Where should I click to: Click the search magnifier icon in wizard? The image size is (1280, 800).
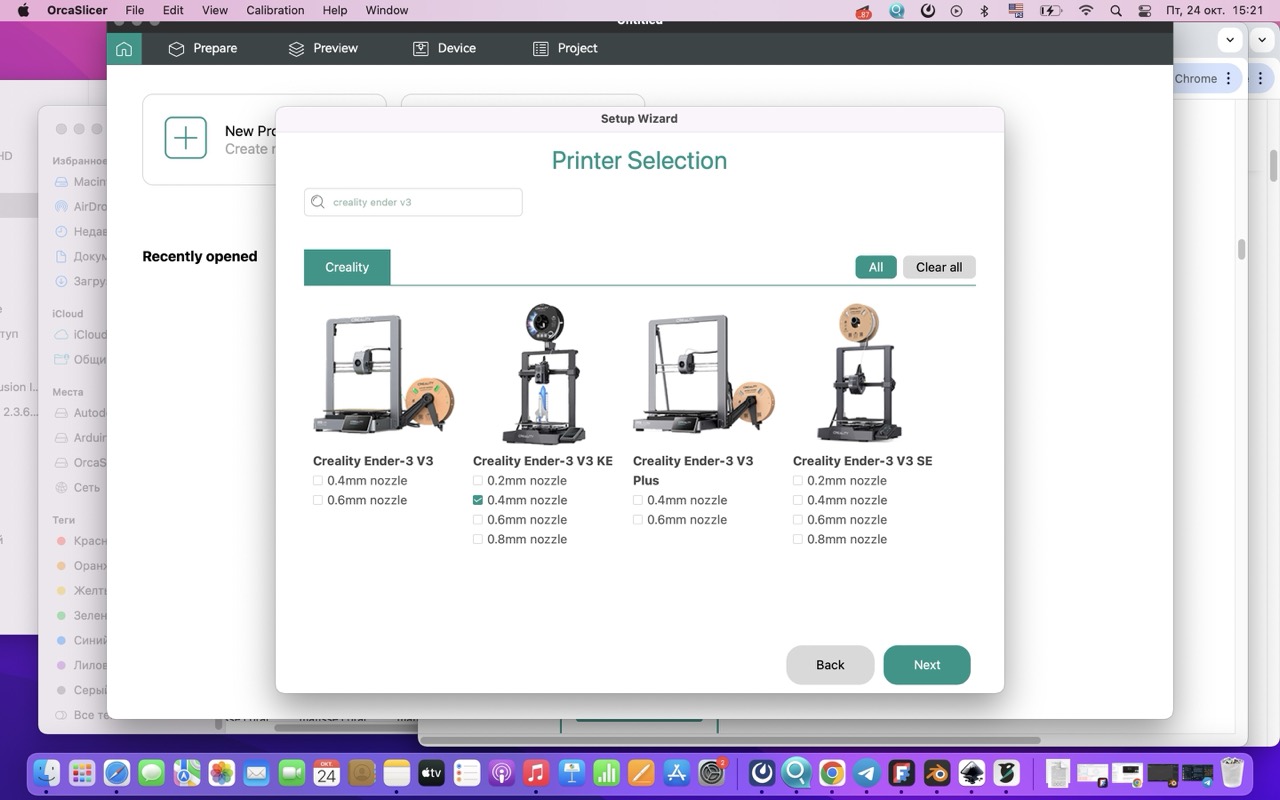318,202
